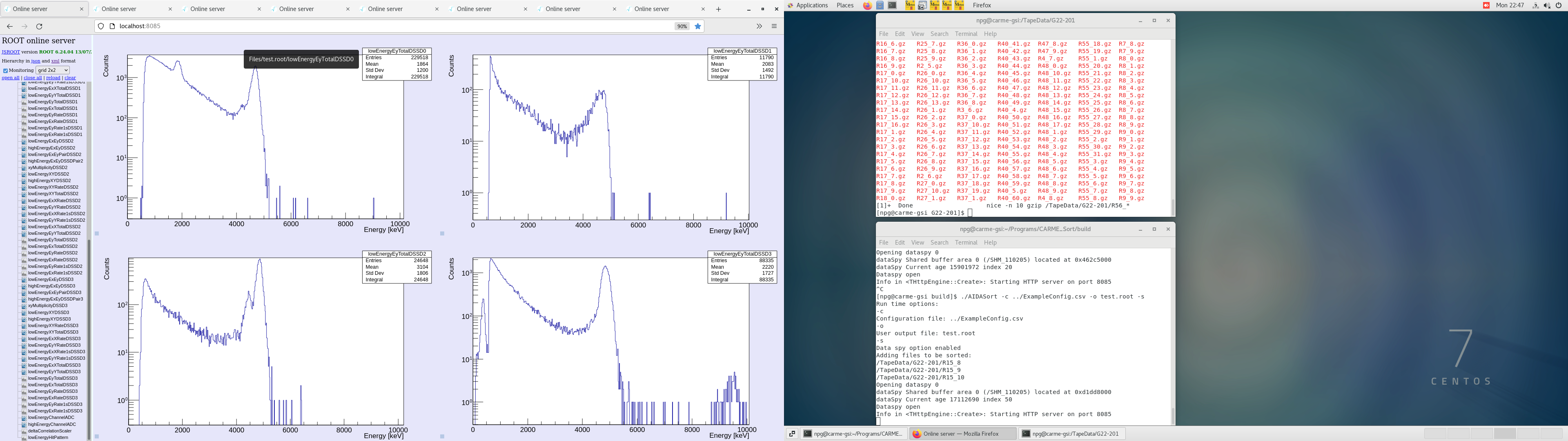Open the Search menu in the G22-201 terminal
The width and height of the screenshot is (1568, 441).
click(939, 34)
